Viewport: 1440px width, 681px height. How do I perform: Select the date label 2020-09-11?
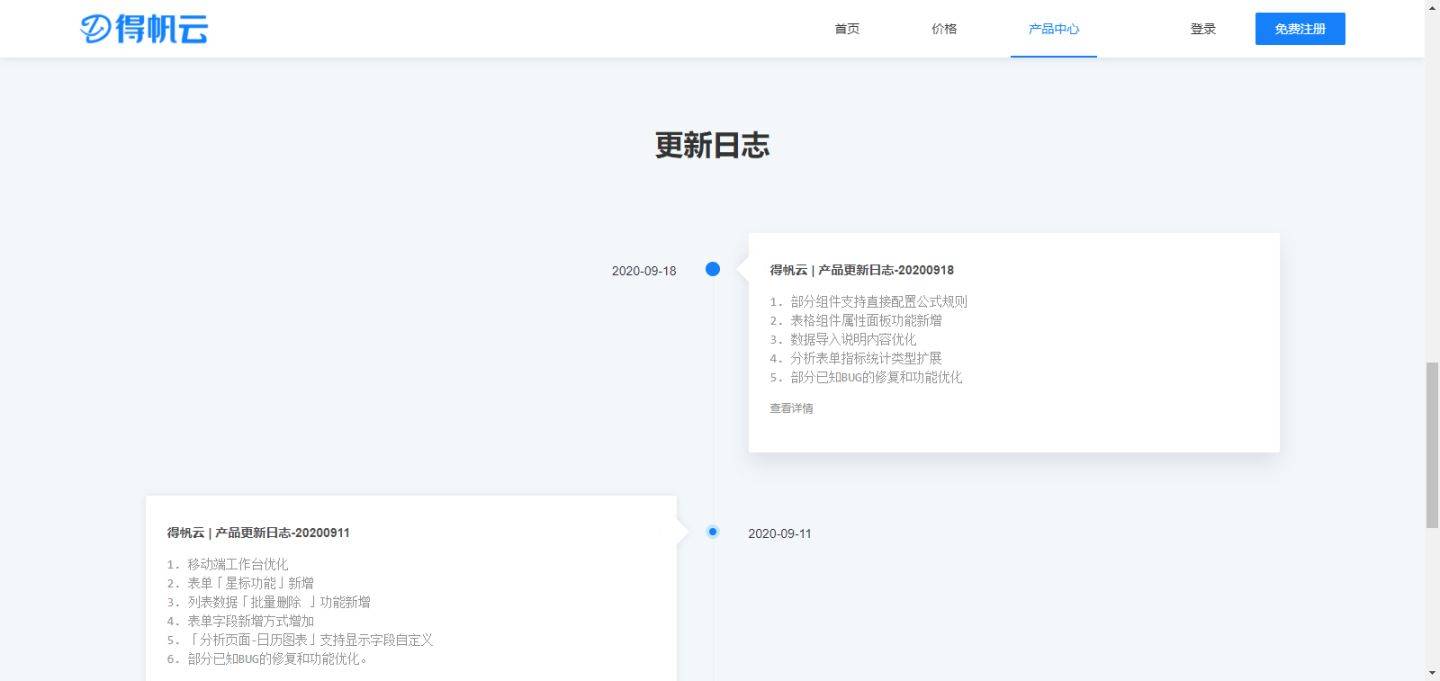(779, 533)
